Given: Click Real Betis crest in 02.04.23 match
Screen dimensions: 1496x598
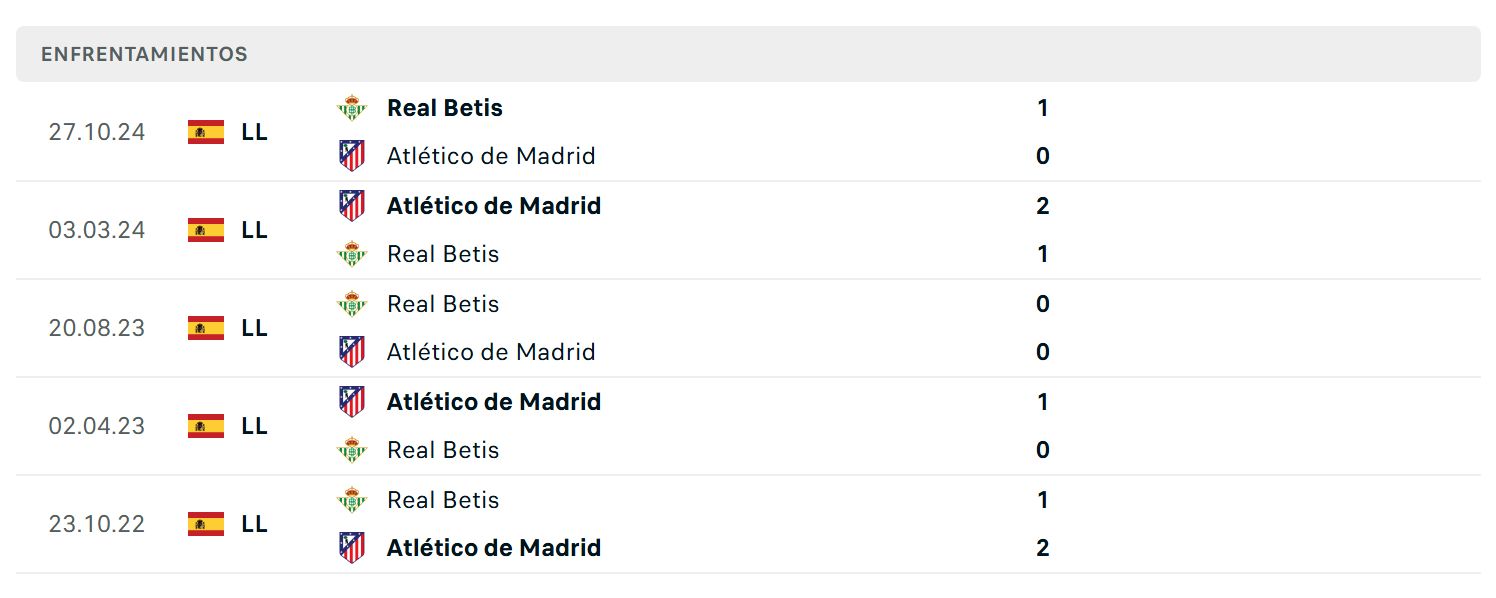Looking at the screenshot, I should tap(352, 450).
